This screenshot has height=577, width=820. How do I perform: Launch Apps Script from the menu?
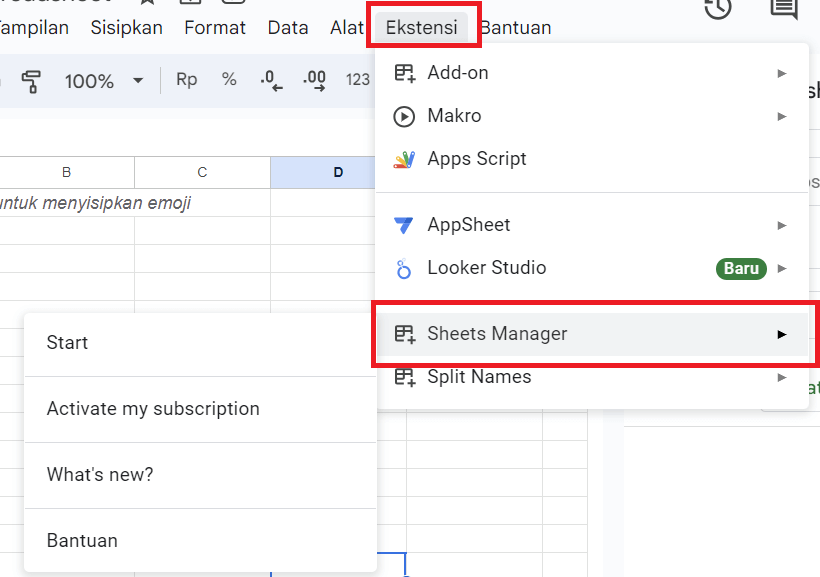476,158
